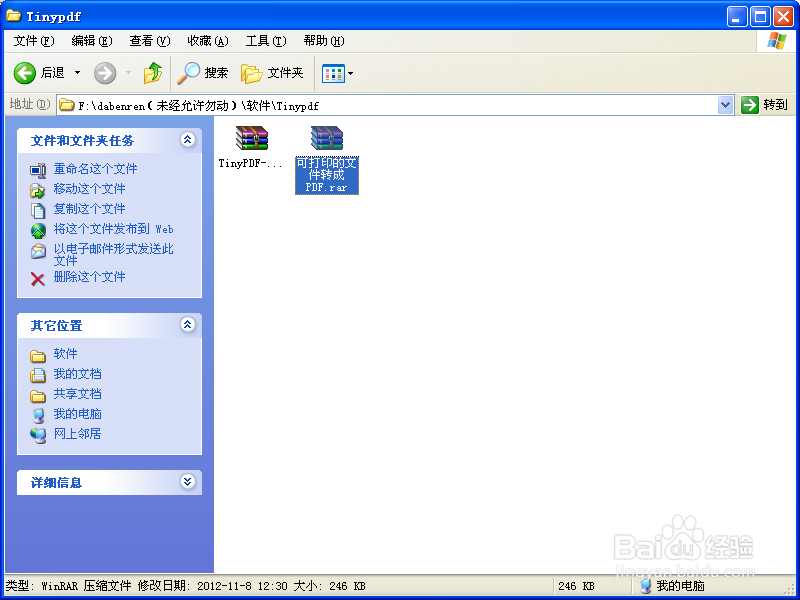Open the 帮助(H) menu

pyautogui.click(x=324, y=41)
